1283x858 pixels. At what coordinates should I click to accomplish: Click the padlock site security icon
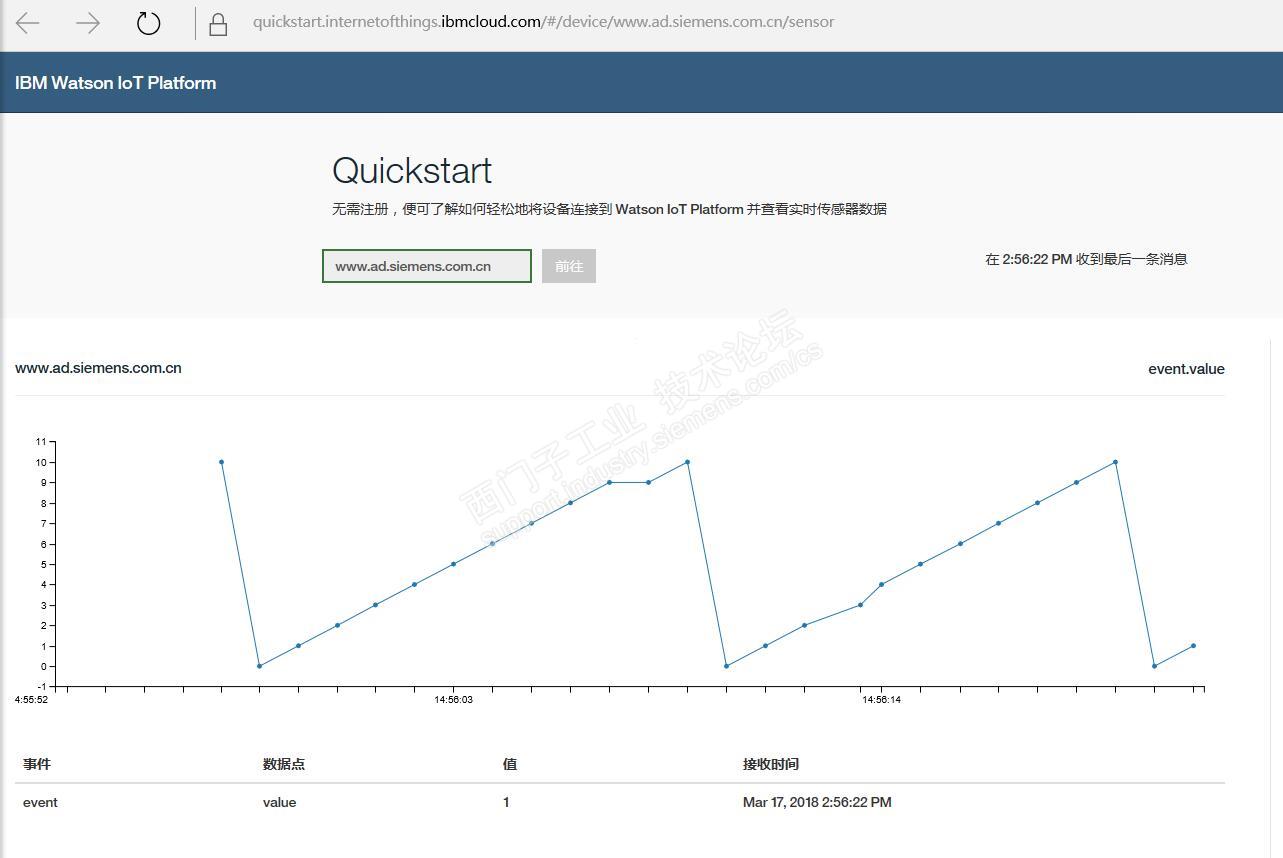(218, 25)
